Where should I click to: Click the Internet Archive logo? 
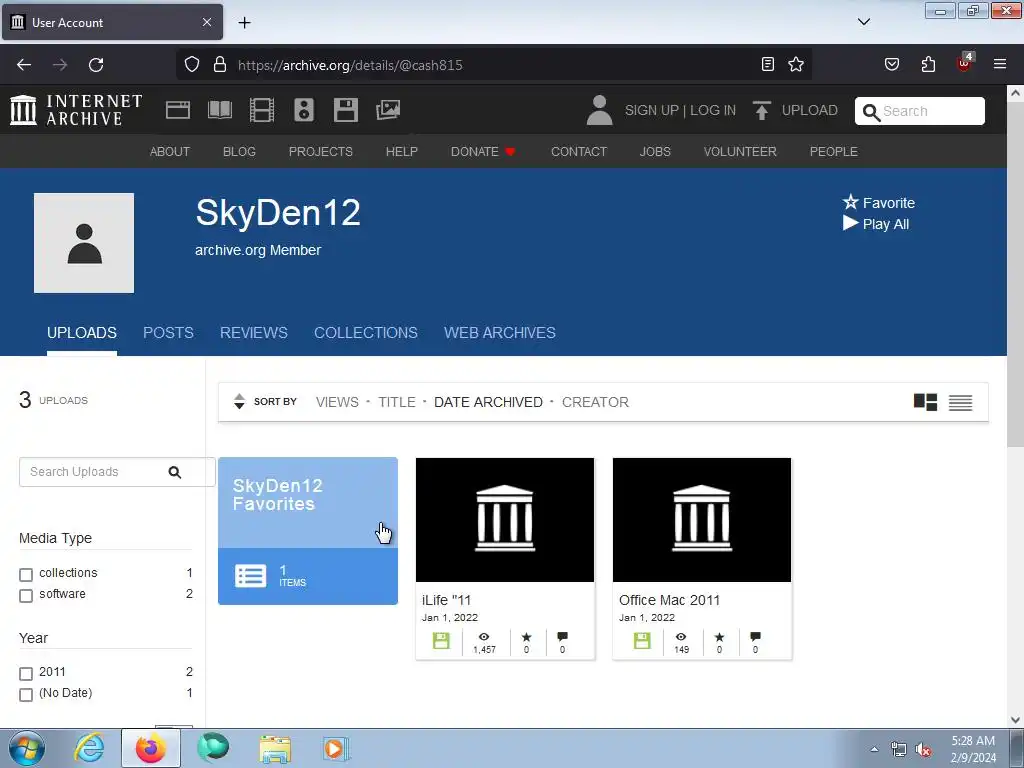76,110
